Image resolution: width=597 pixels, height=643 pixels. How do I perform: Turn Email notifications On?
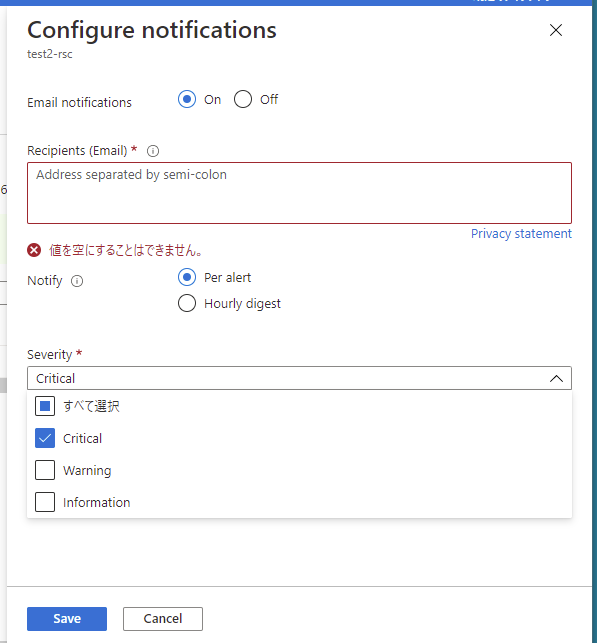point(187,99)
